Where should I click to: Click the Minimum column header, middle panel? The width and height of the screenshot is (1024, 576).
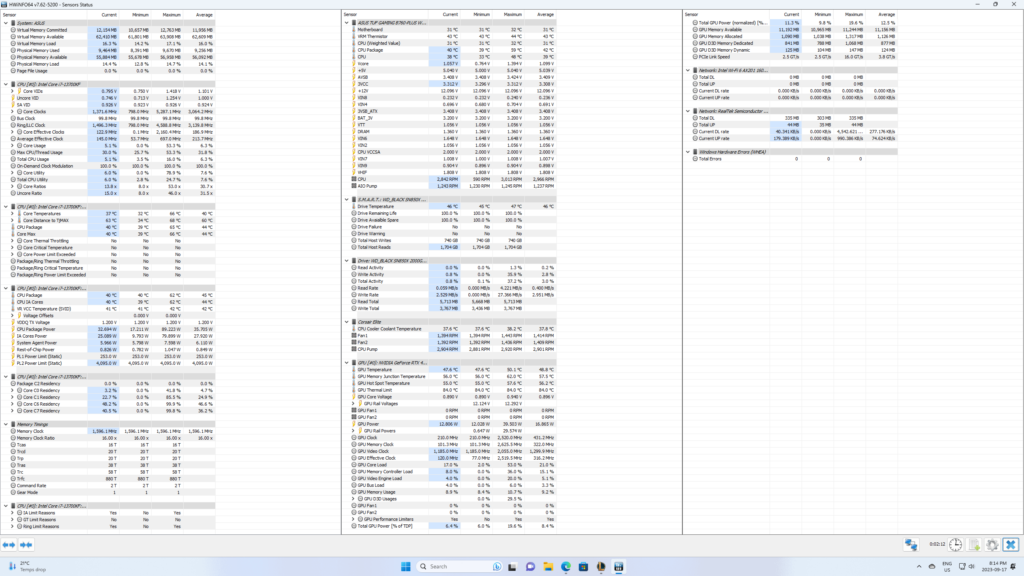coord(481,14)
